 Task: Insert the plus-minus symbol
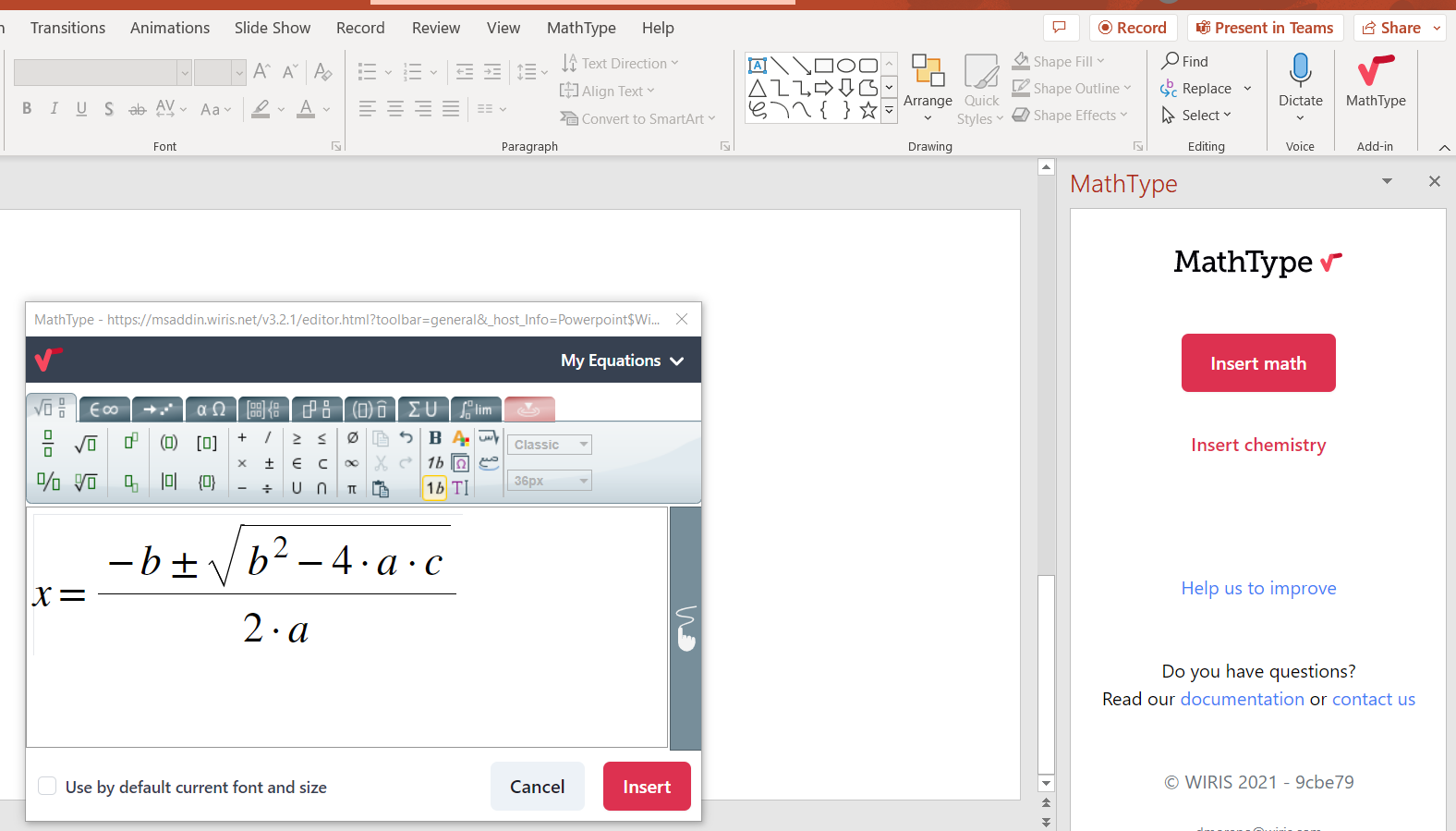point(269,463)
